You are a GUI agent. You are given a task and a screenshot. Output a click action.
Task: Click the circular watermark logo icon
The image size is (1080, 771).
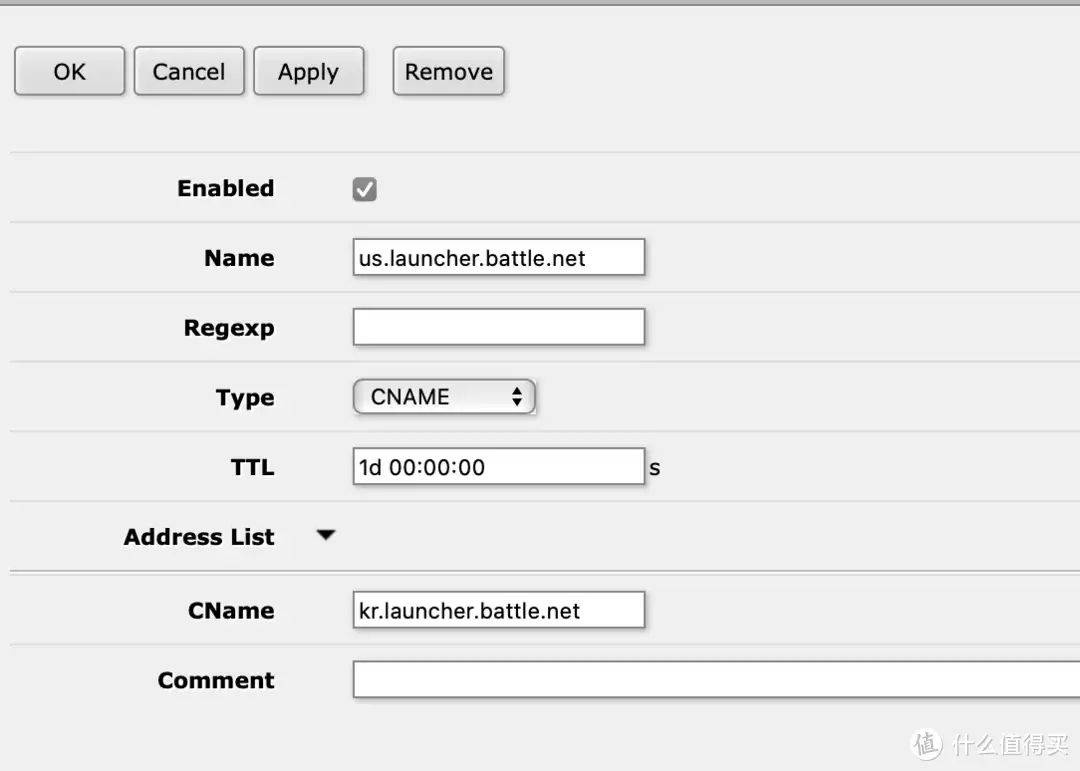[927, 743]
